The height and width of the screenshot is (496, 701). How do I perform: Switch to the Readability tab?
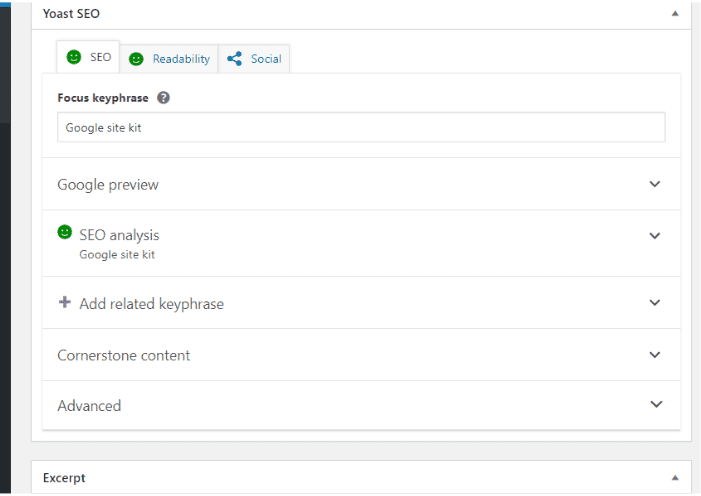(169, 59)
